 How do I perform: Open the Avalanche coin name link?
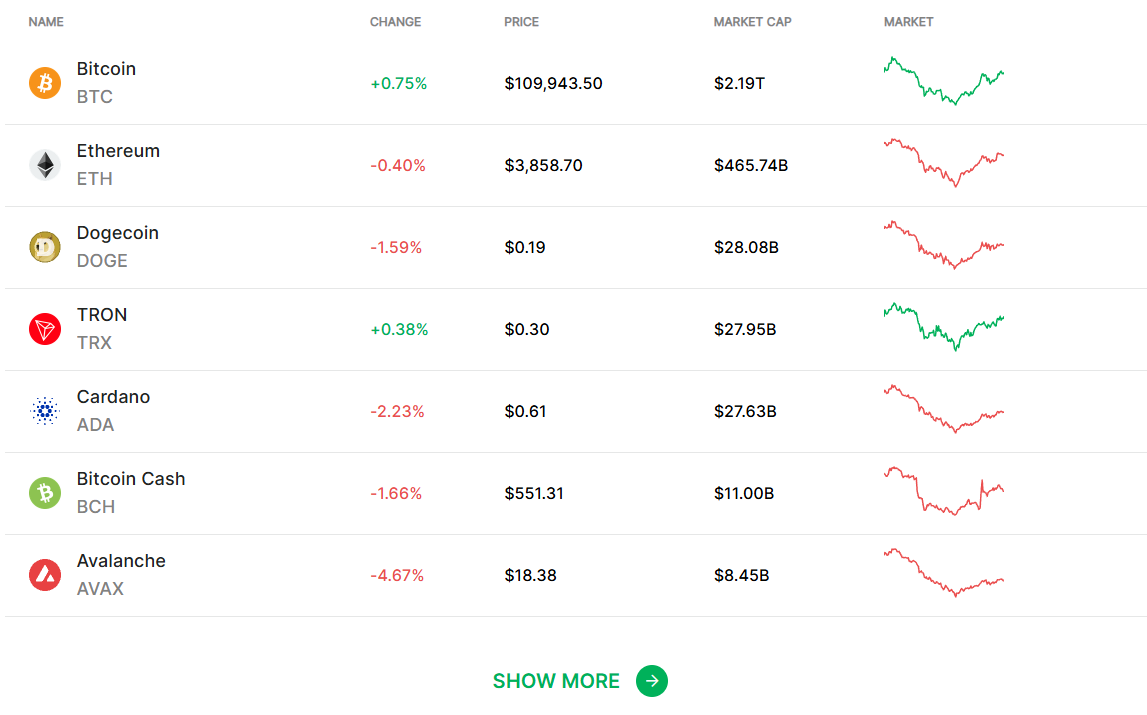click(x=121, y=561)
